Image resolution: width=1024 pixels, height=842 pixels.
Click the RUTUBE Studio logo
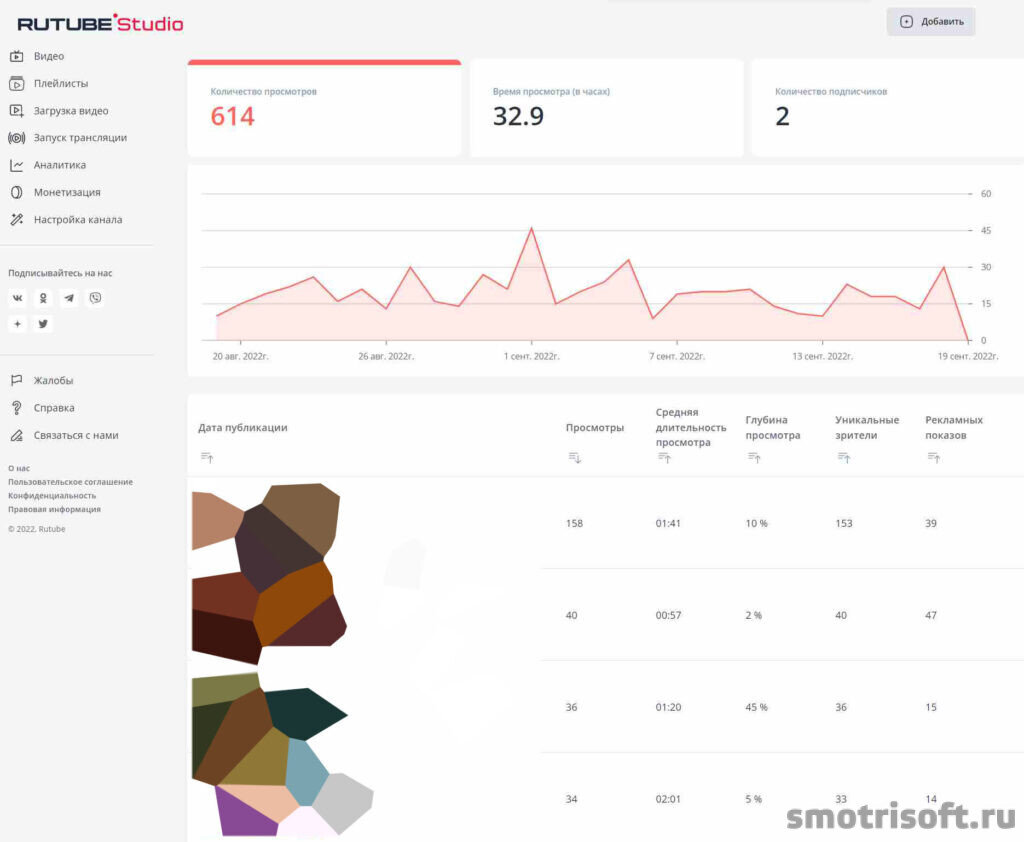[101, 24]
